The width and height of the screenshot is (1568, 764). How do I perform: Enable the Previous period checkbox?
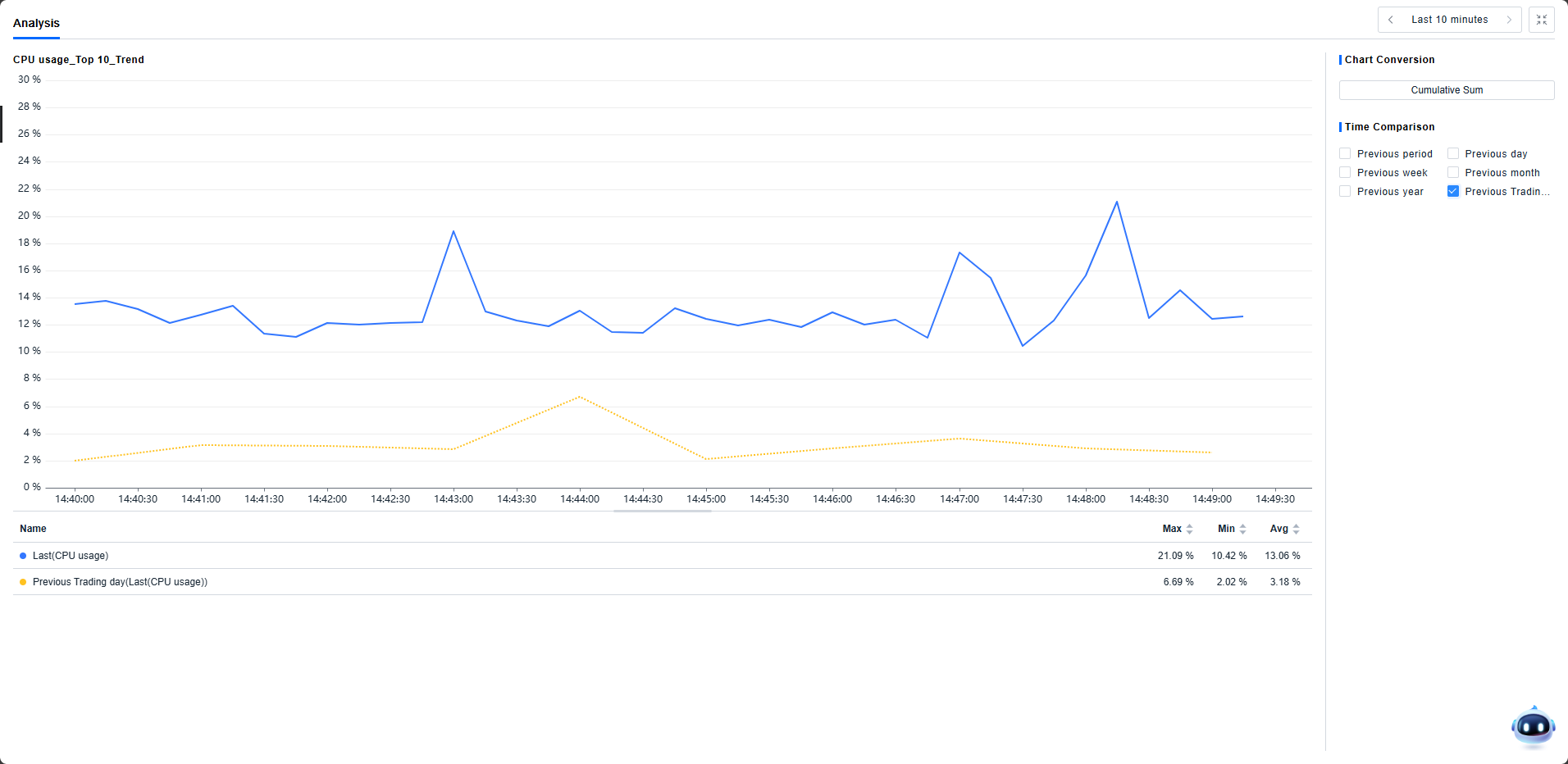click(x=1345, y=154)
